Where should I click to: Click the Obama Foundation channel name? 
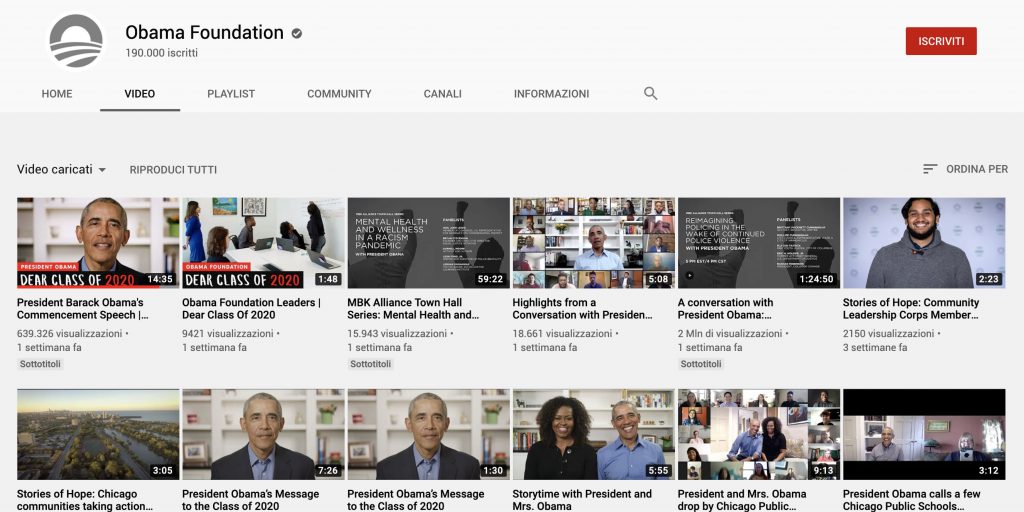tap(204, 33)
